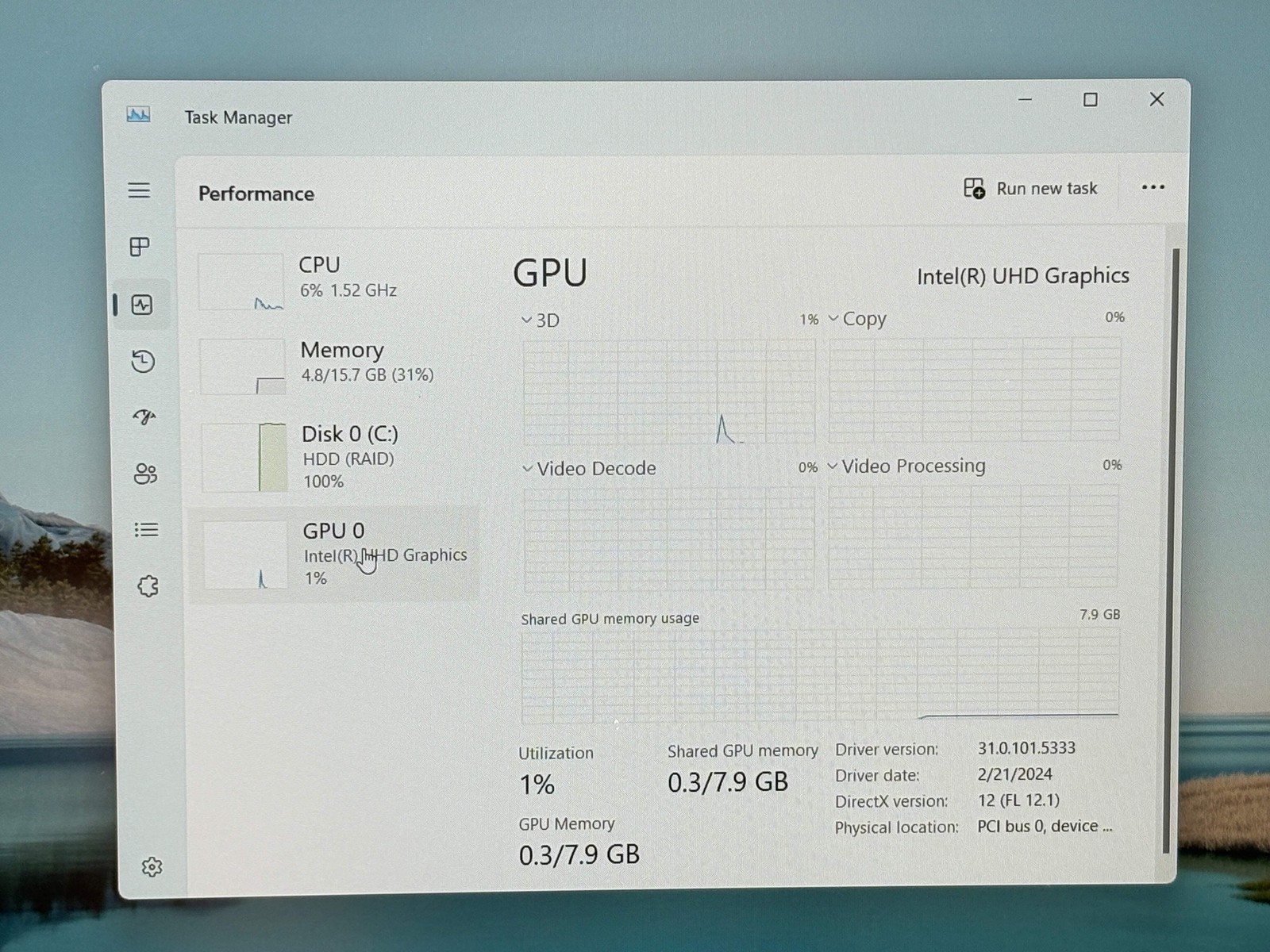Select Memory in the performance list

click(333, 365)
